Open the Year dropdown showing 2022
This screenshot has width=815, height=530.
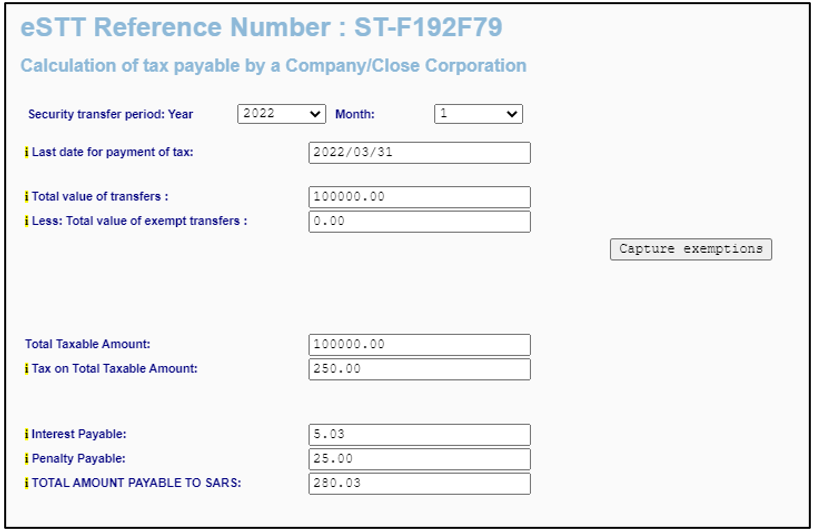(281, 114)
